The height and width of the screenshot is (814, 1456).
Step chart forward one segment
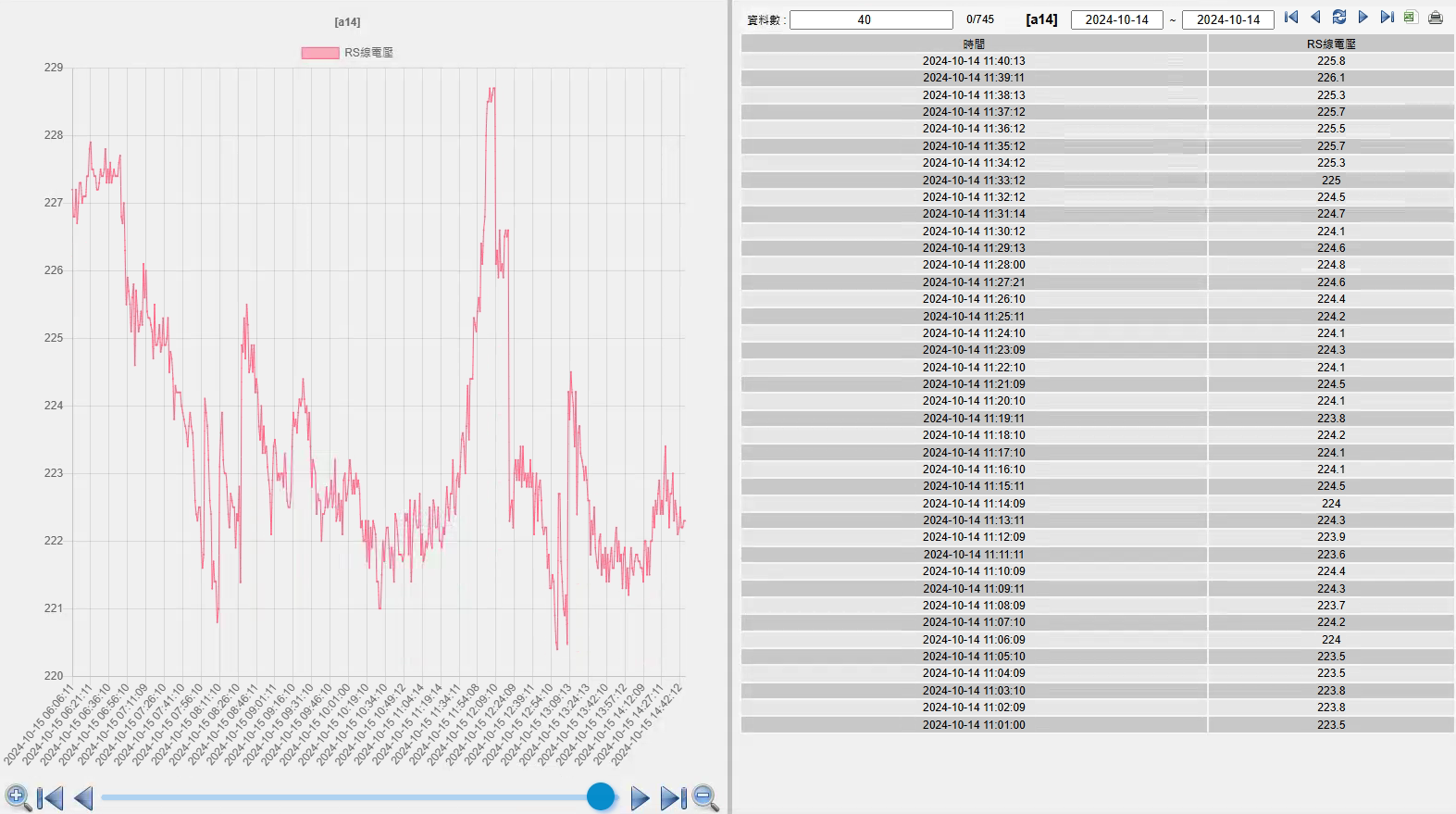click(x=639, y=797)
